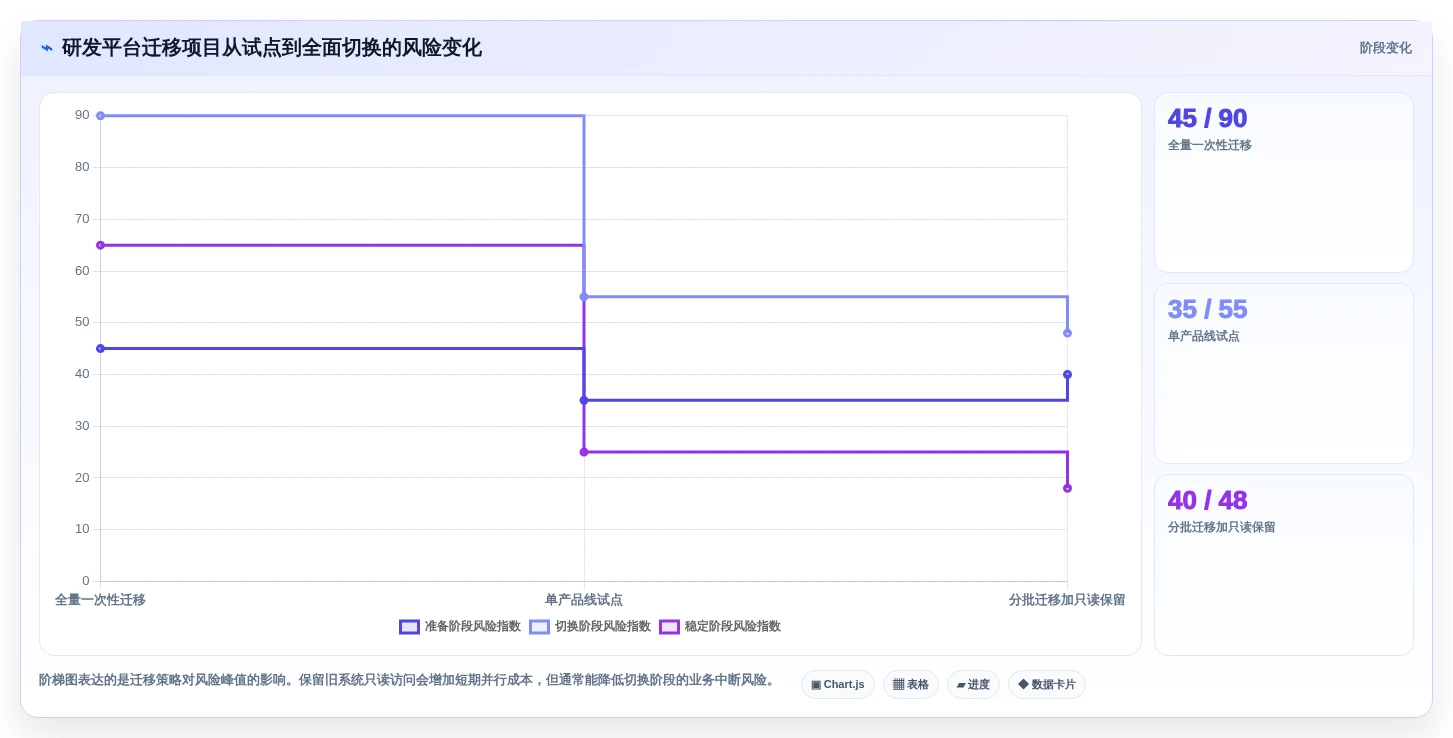Click the 65 data point of 稳定阶段 series
The height and width of the screenshot is (738, 1453).
click(100, 245)
